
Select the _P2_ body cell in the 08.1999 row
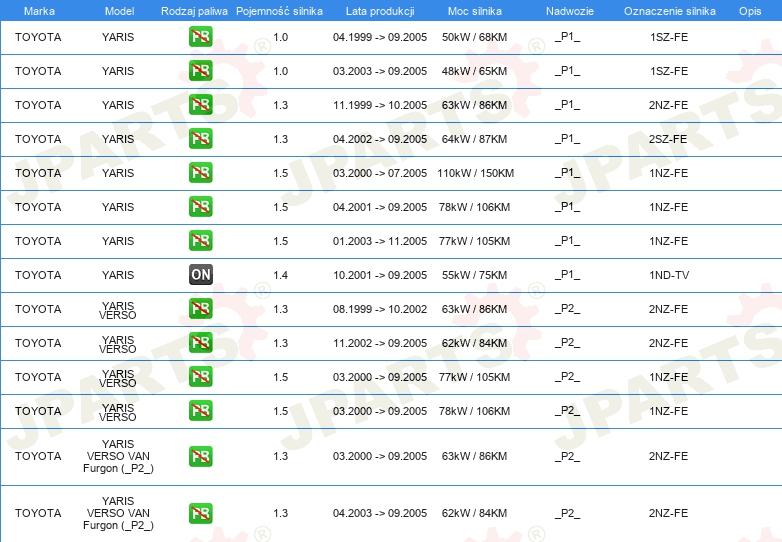click(x=568, y=309)
